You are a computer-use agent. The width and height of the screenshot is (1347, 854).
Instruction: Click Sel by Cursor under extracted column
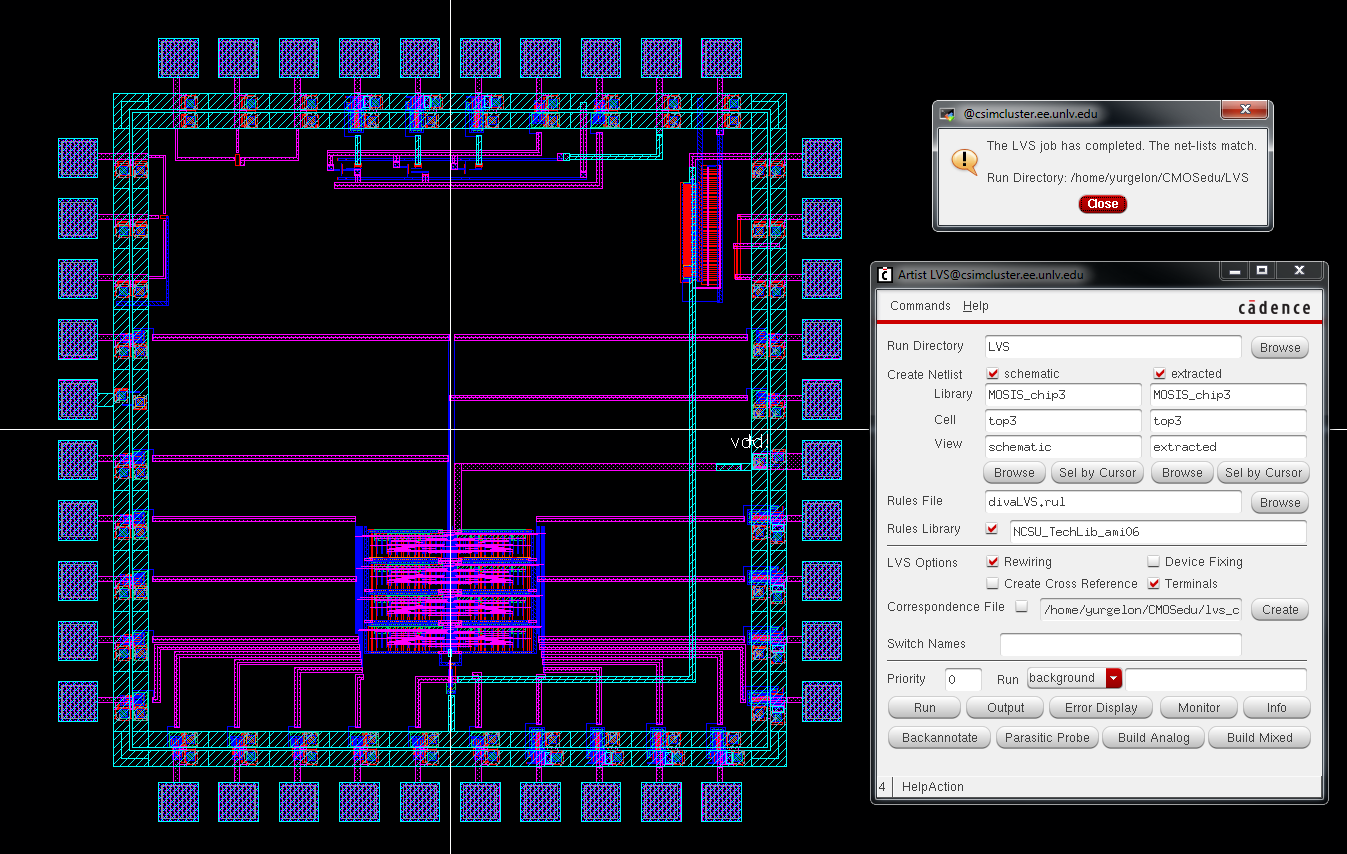(x=1263, y=473)
